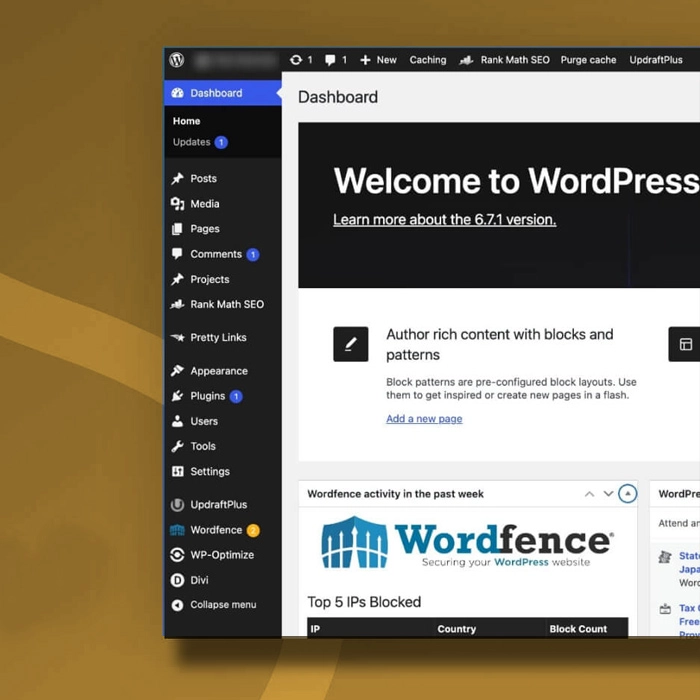Viewport: 700px width, 700px height.
Task: Click the Updates count badge in sidebar
Action: point(221,142)
